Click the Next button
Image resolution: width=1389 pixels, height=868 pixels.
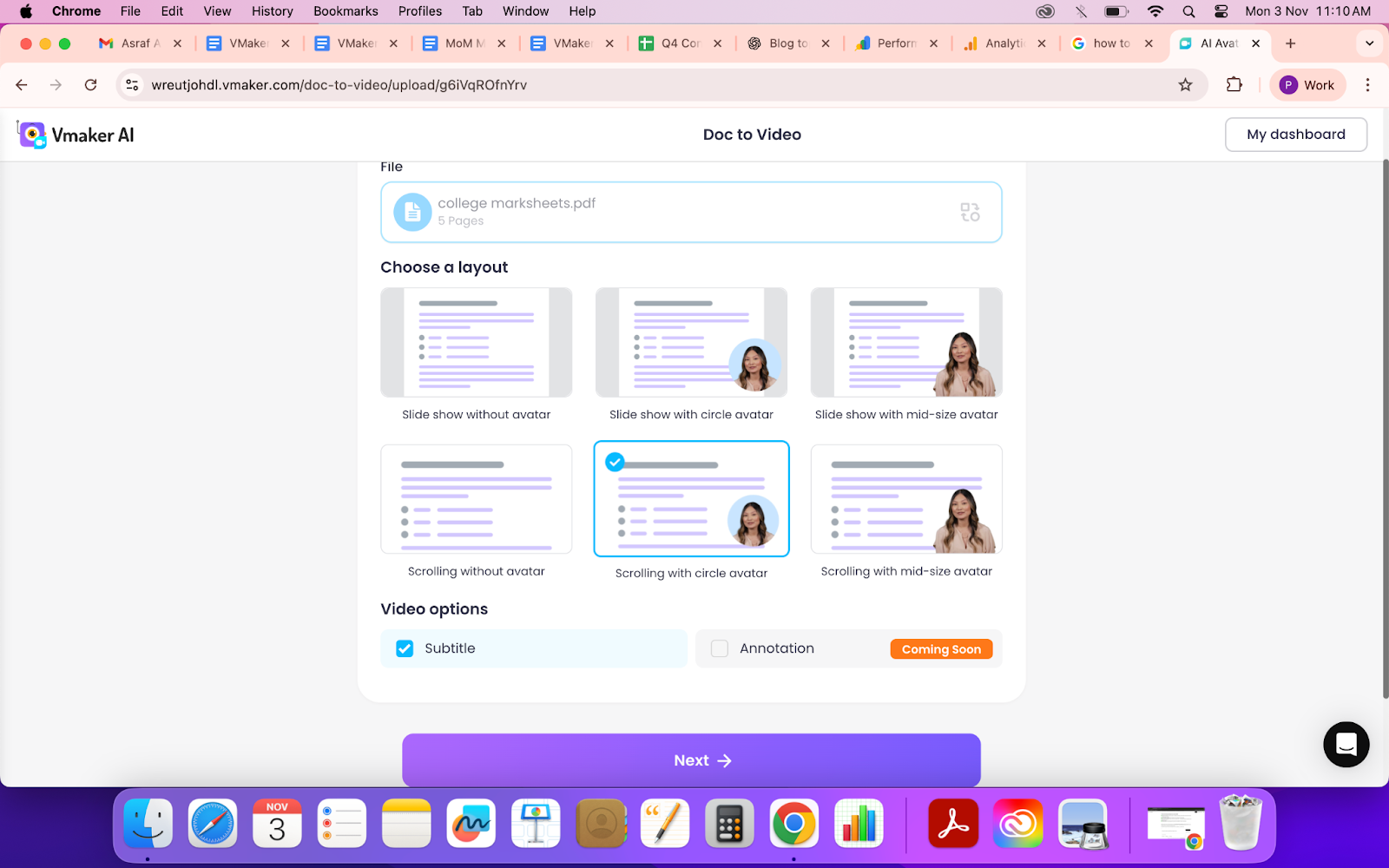point(690,759)
